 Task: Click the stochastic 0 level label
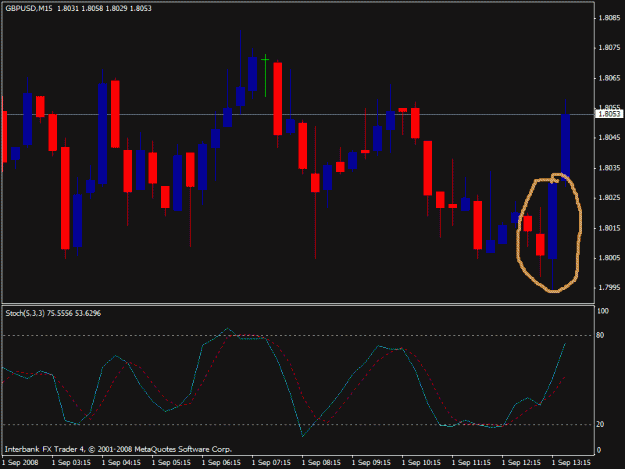[x=599, y=450]
